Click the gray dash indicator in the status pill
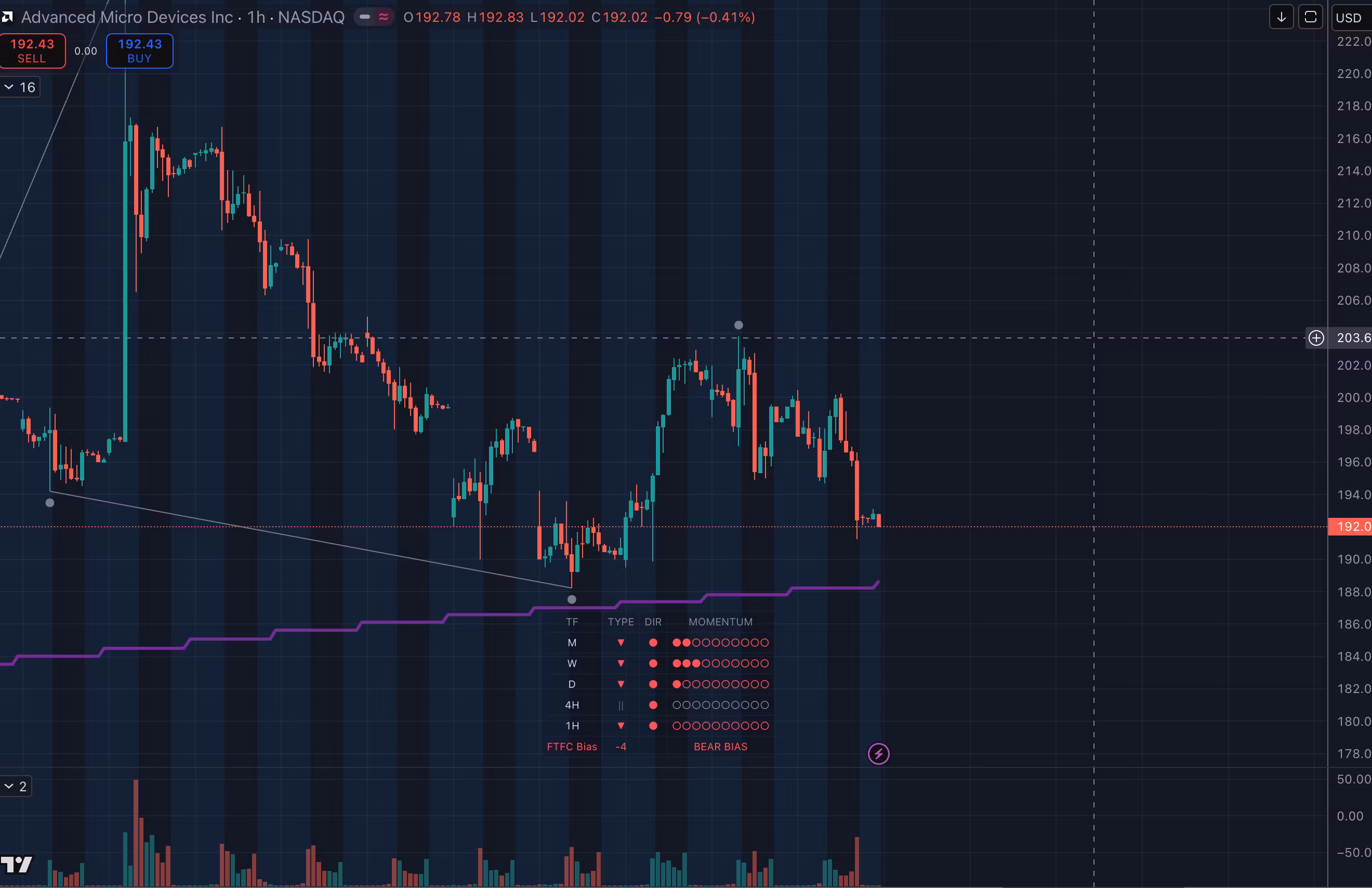1372x888 pixels. tap(365, 17)
